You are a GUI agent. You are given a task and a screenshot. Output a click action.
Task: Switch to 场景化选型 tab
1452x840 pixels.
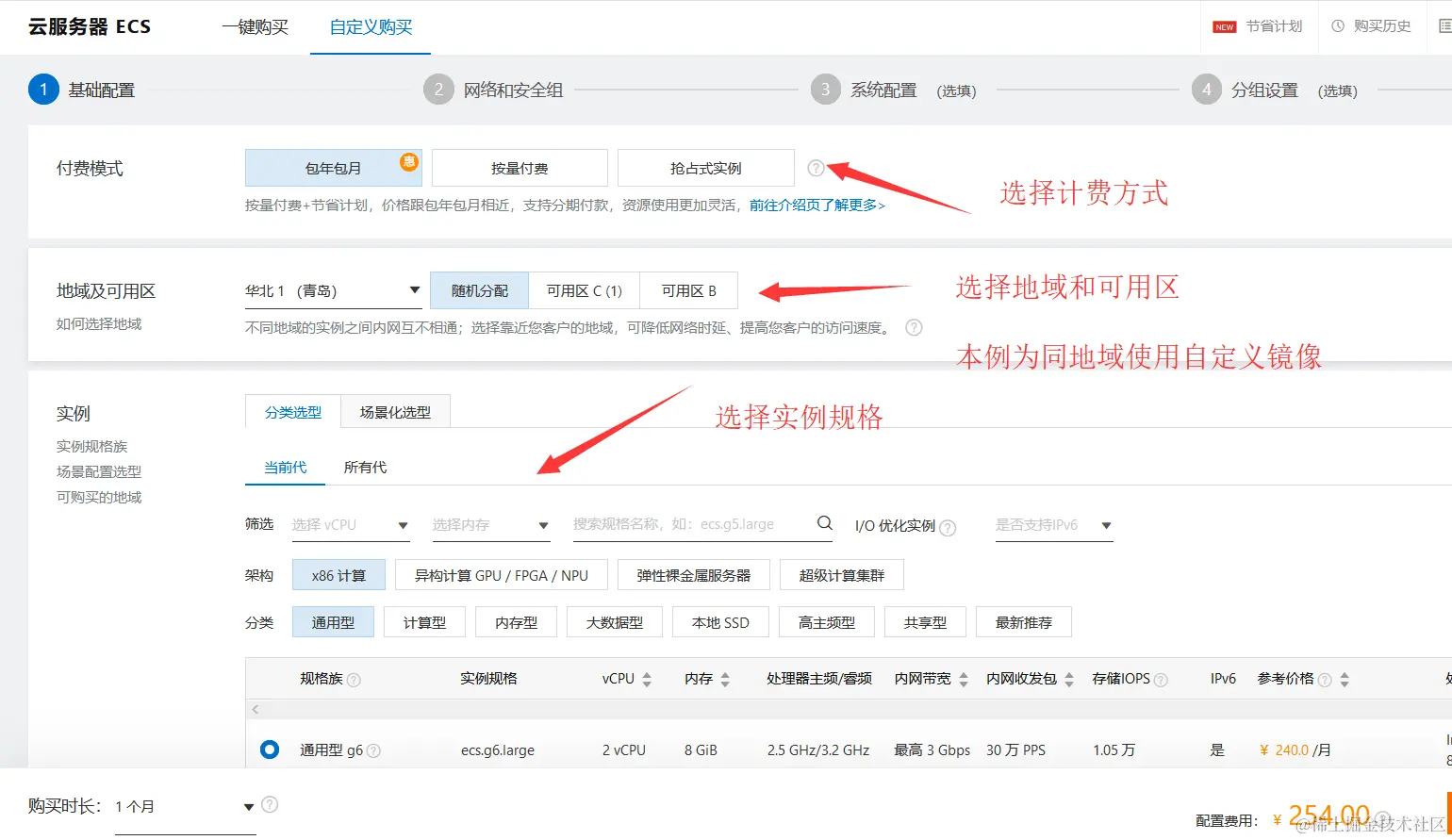click(395, 412)
